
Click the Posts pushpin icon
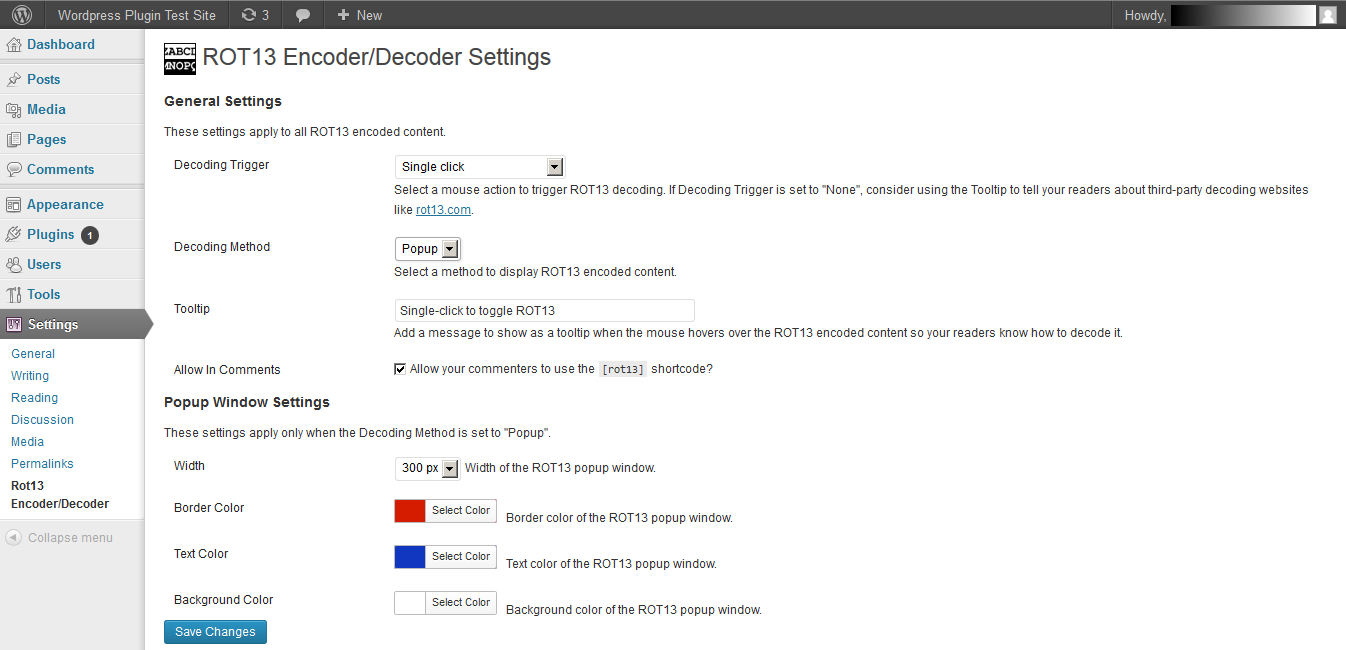point(14,79)
